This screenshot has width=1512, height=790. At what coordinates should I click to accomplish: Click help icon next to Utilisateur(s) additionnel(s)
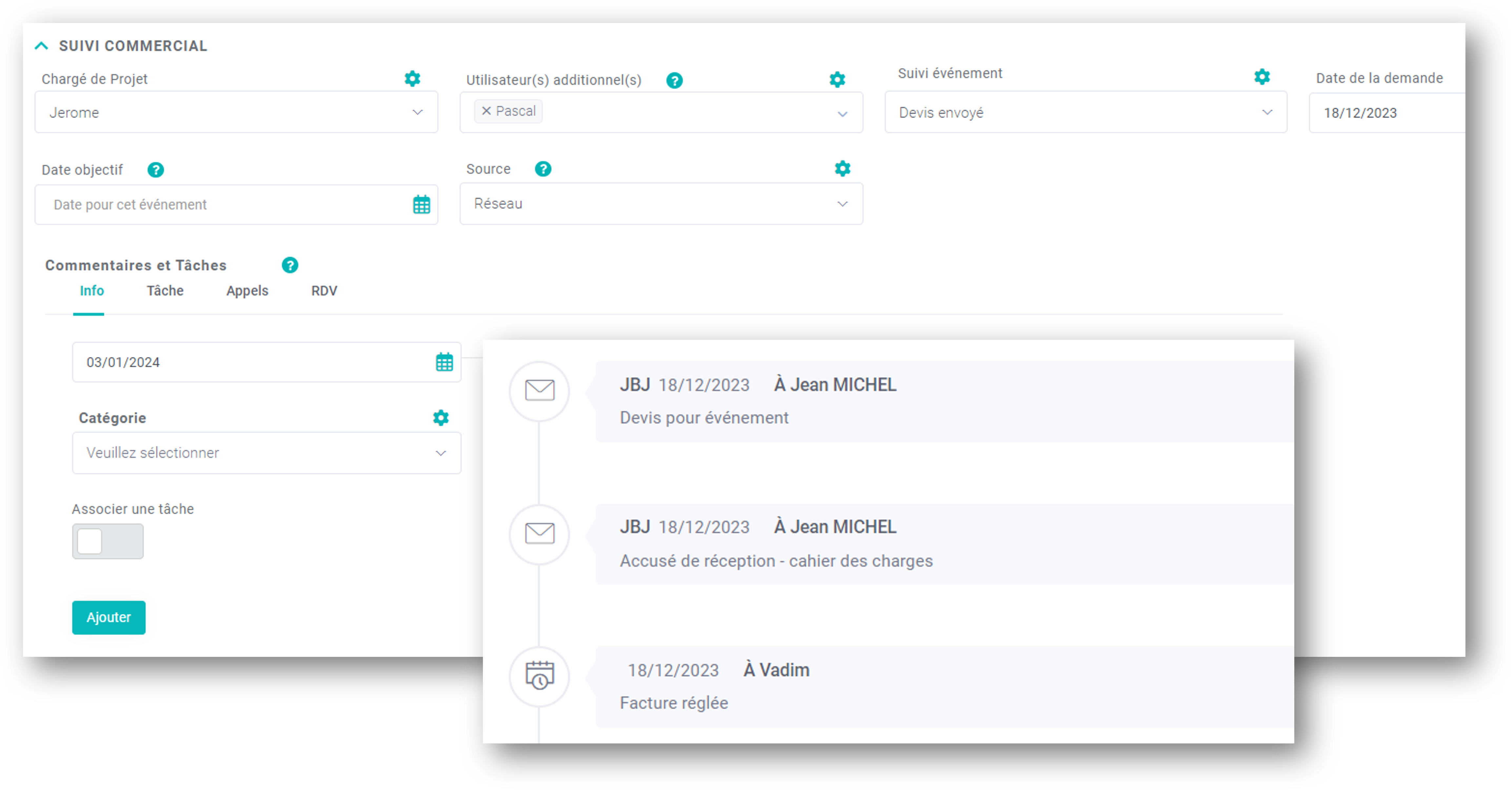tap(674, 80)
